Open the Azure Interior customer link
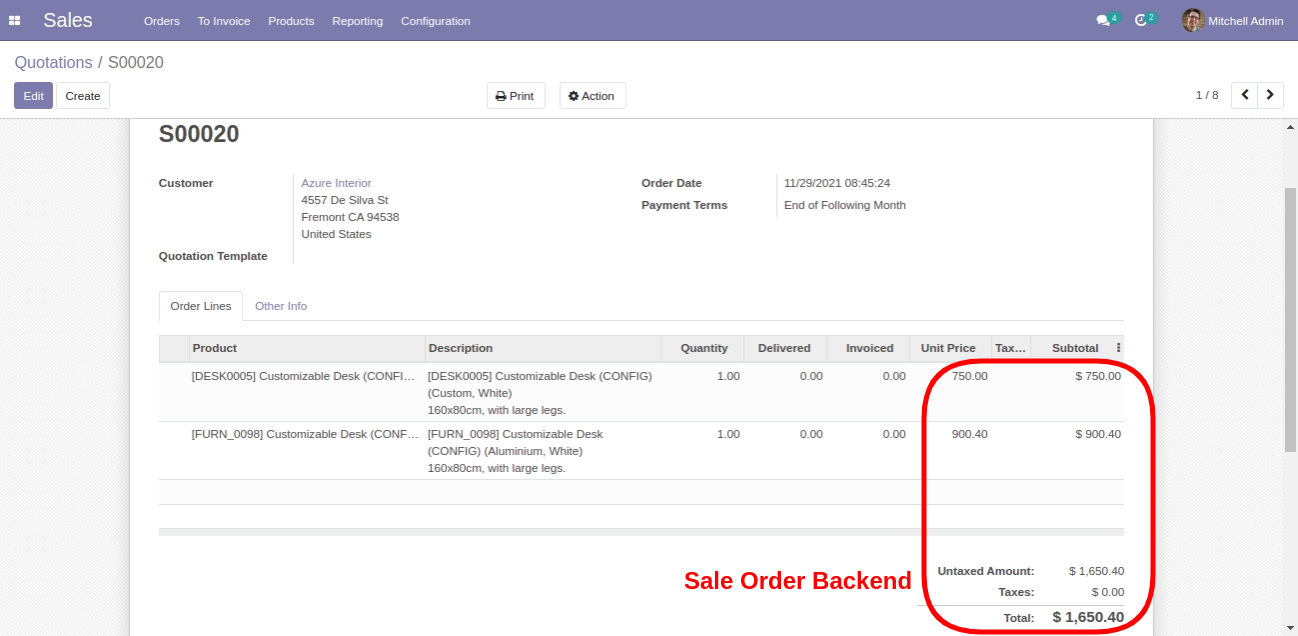 [336, 183]
